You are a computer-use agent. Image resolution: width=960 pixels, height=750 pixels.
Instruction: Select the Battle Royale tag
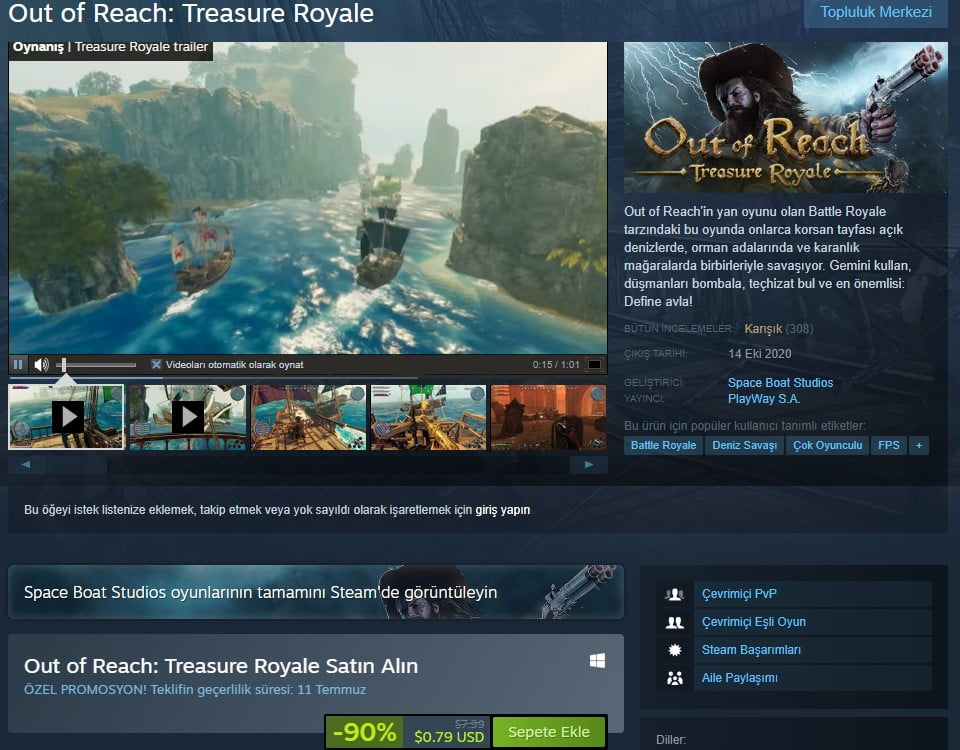pyautogui.click(x=663, y=445)
